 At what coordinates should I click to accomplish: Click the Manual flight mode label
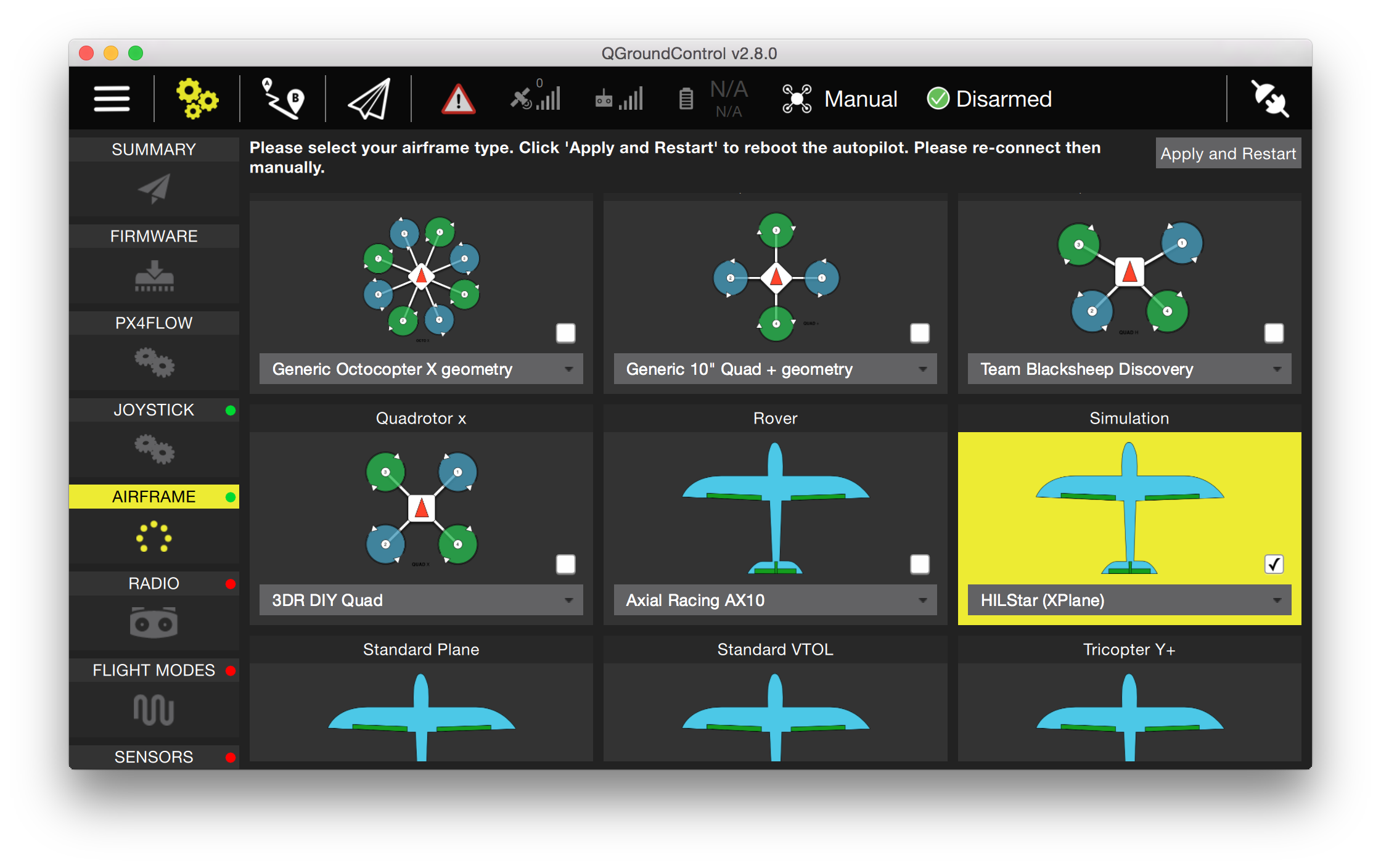tap(860, 99)
